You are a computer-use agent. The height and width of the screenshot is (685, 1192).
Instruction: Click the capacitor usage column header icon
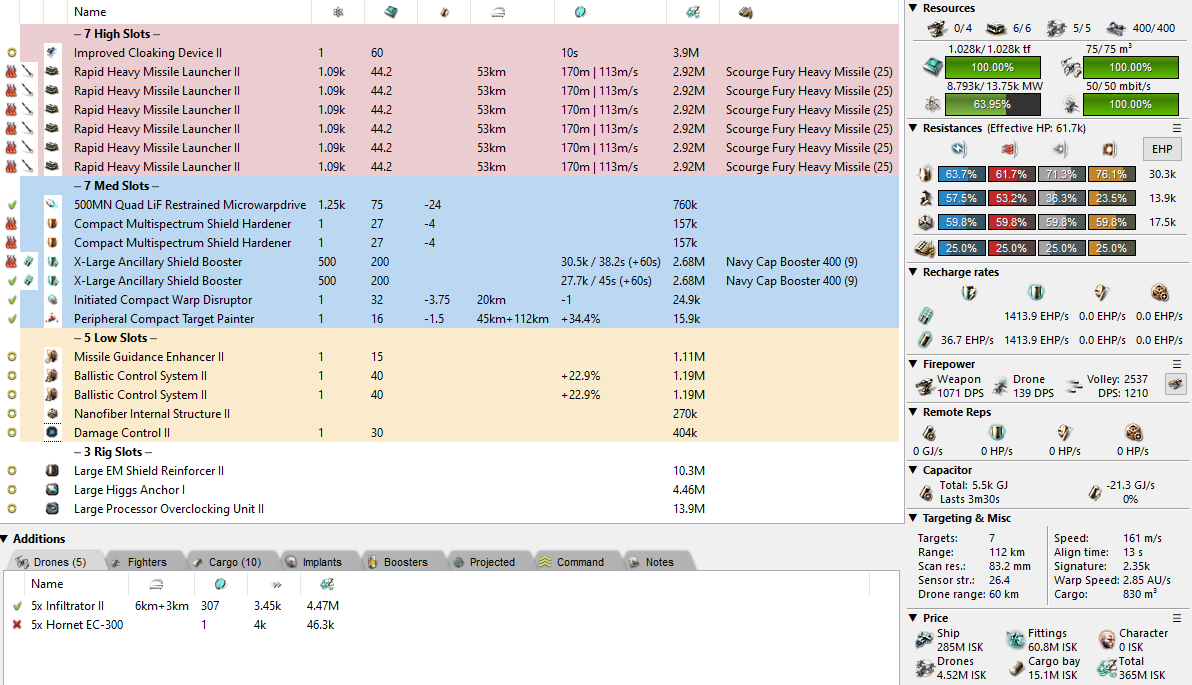(x=444, y=12)
